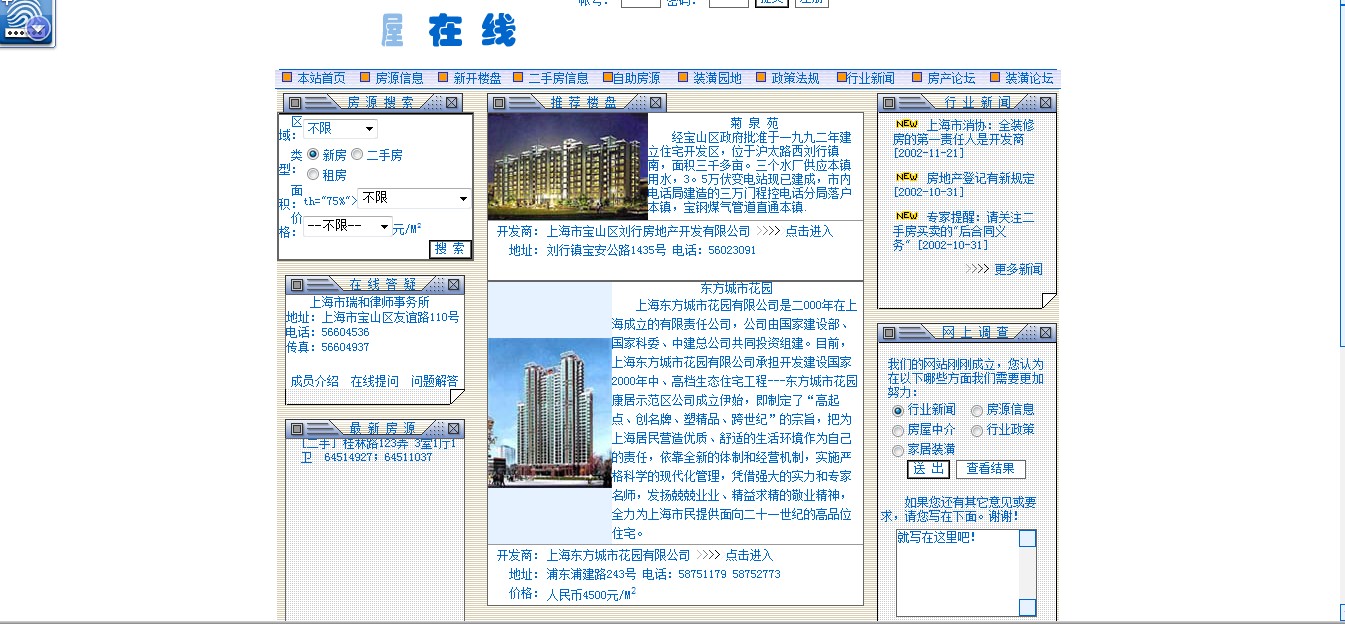Image resolution: width=1345 pixels, height=624 pixels.
Task: Click the NEW badge beside 上海市消协 headline
Action: (x=906, y=125)
